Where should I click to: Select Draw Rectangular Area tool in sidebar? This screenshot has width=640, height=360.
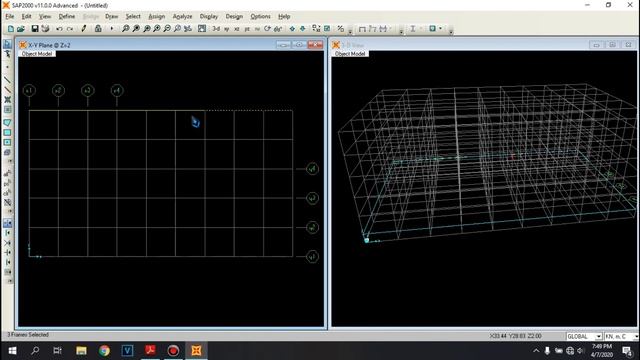point(7,133)
